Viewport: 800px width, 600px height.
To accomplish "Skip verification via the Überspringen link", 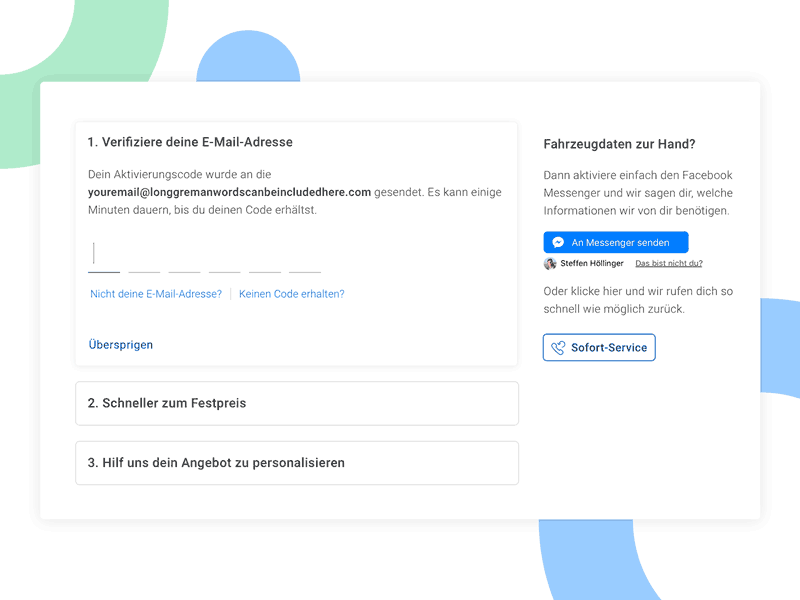I will 120,344.
